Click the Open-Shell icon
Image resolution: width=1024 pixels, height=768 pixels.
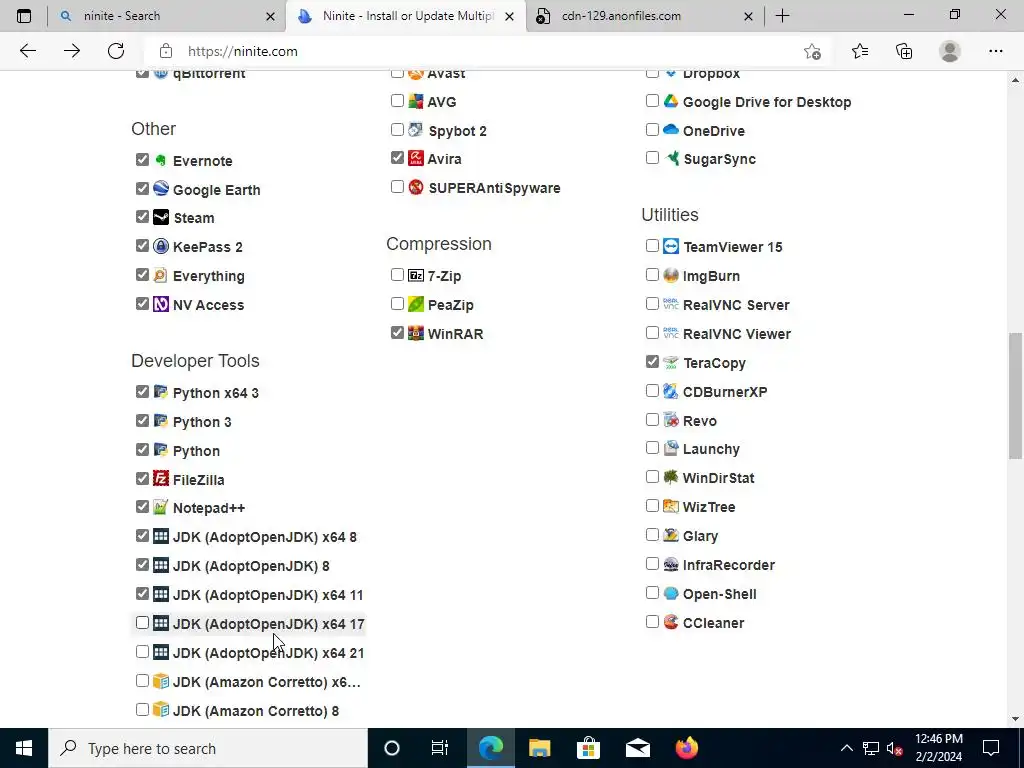click(671, 593)
